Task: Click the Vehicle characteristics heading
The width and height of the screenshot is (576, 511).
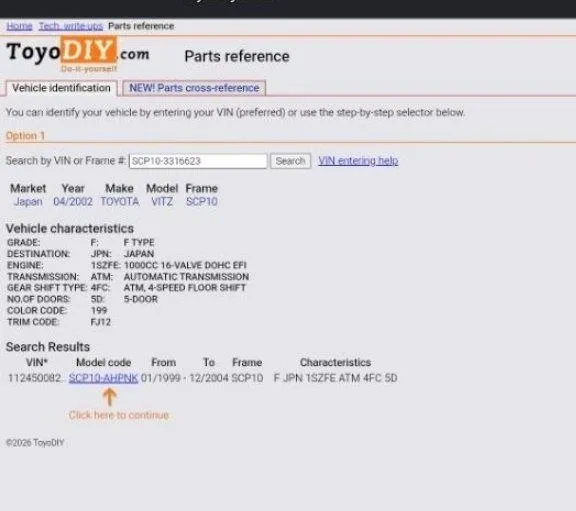Action: point(70,228)
